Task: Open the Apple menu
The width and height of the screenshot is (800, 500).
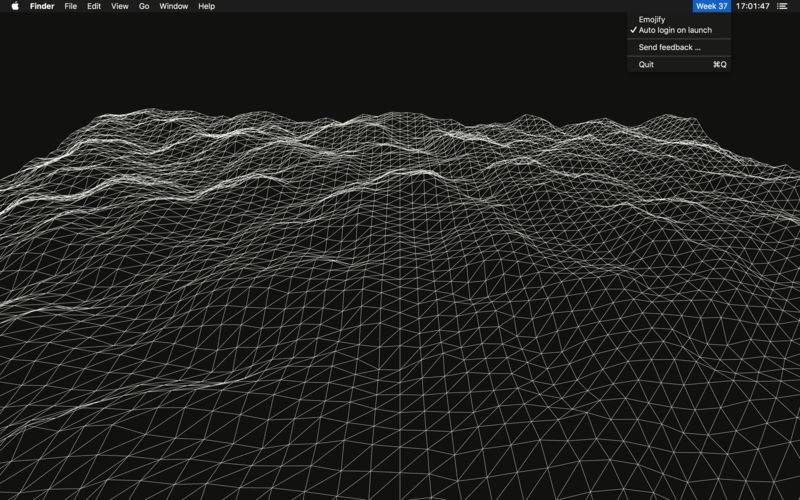Action: pos(15,6)
